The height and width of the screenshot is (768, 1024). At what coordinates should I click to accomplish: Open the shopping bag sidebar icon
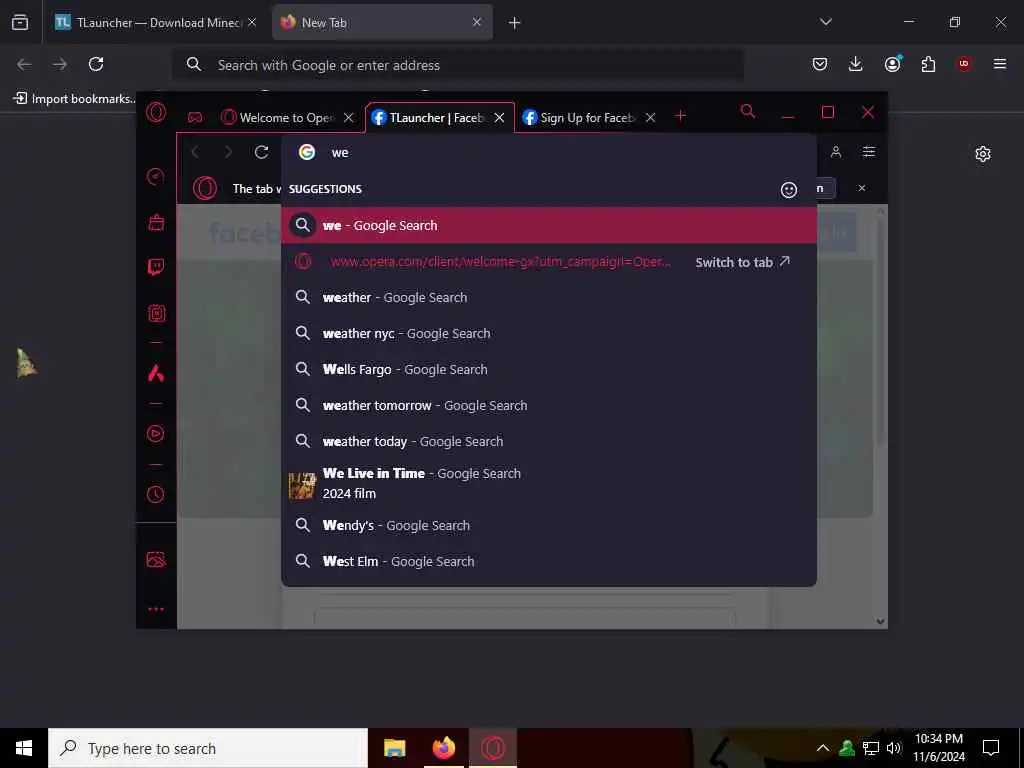click(x=156, y=223)
